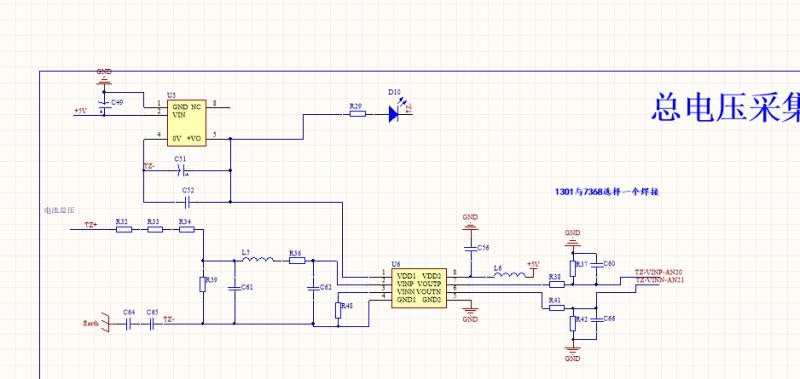This screenshot has height=379, width=800.
Task: Select GND port above resistor R37
Action: (572, 237)
